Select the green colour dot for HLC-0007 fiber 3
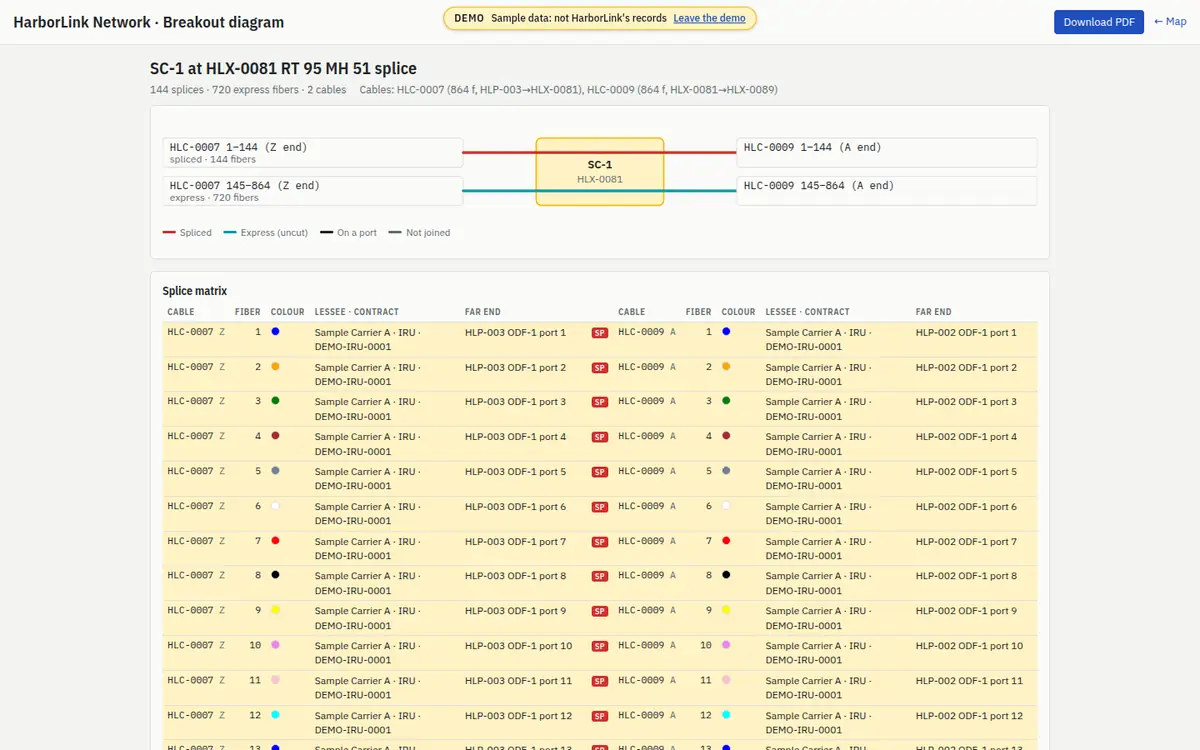Viewport: 1200px width, 750px height. 275,400
